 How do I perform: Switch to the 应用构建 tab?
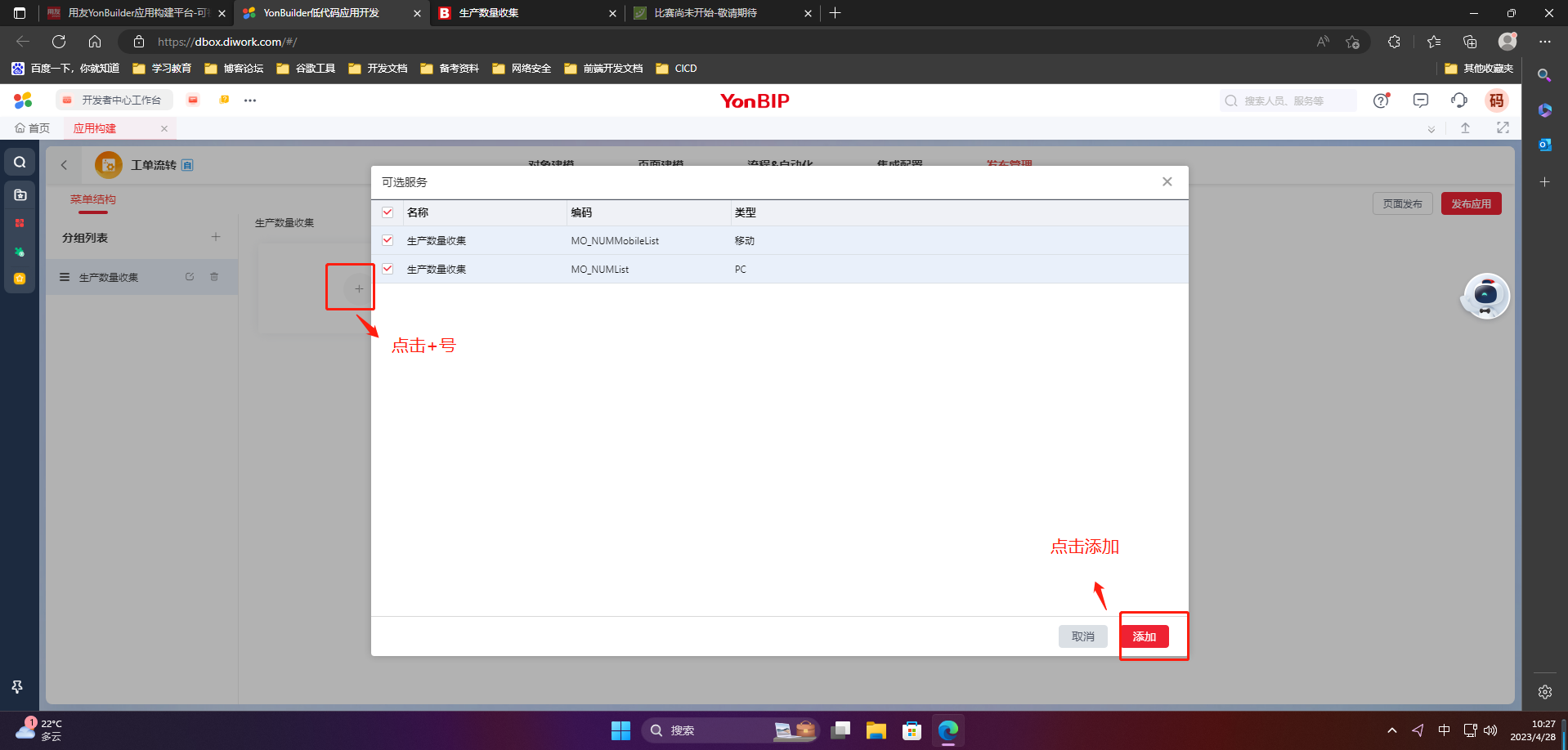(x=95, y=128)
